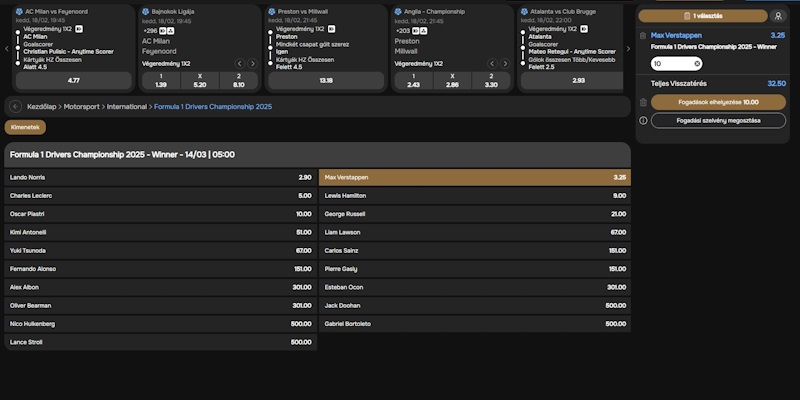Image resolution: width=800 pixels, height=400 pixels.
Task: Add the 13.18 combo bet for Preston vs Millwall
Action: (x=326, y=81)
